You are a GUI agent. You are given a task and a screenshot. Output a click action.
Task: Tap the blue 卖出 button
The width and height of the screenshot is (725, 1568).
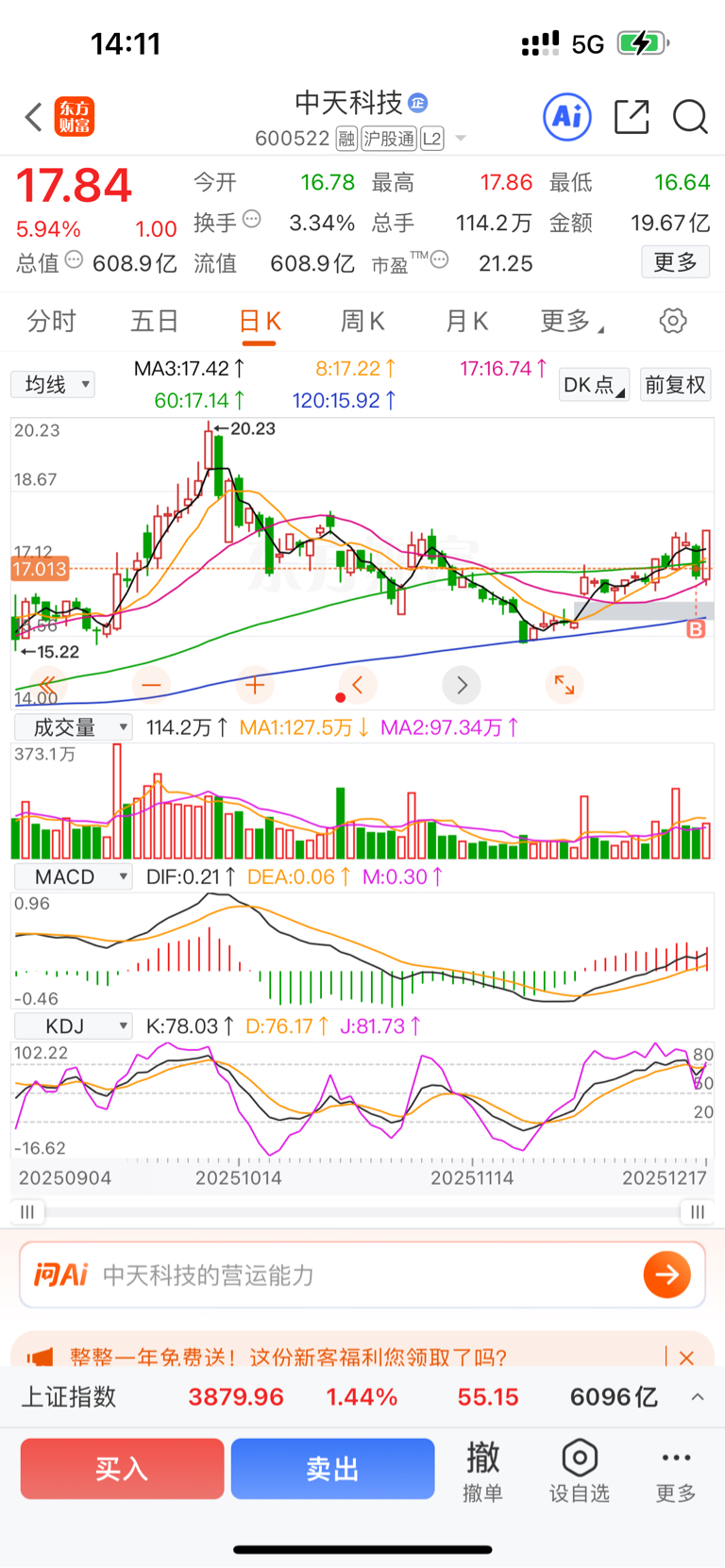[332, 1469]
